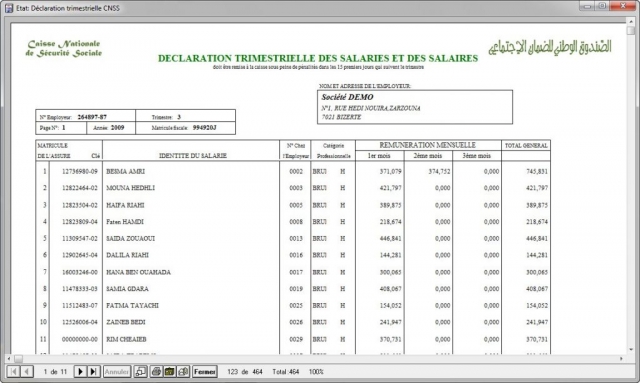The height and width of the screenshot is (383, 640).
Task: Click the name SAIDA ZOUAOUI
Action: [130, 238]
